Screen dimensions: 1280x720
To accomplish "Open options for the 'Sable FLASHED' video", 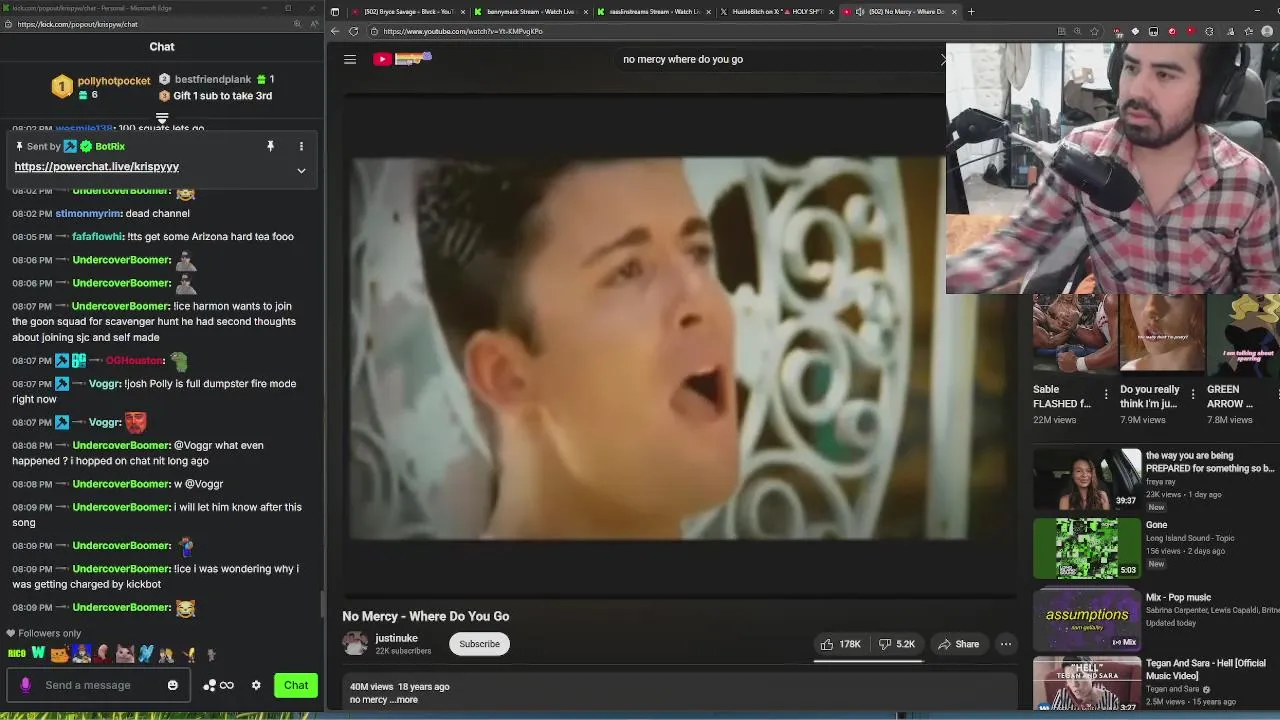I will click(x=1106, y=394).
